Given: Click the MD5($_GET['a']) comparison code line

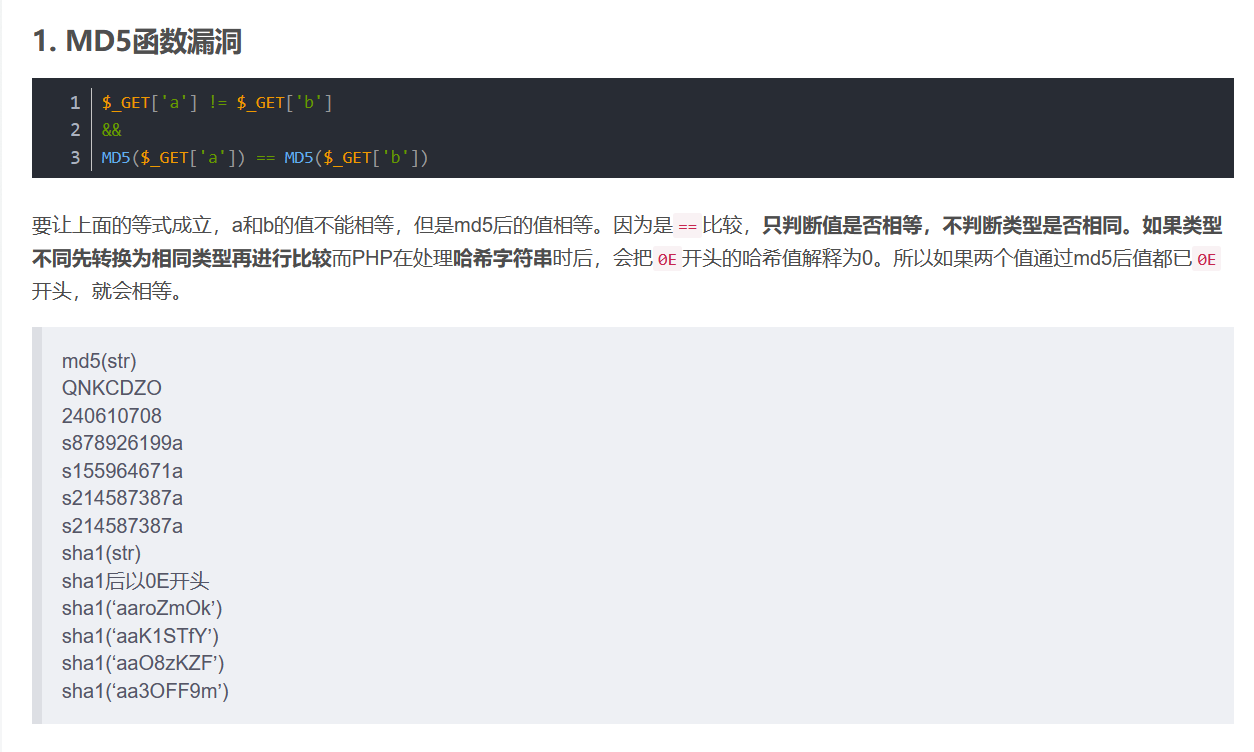Looking at the screenshot, I should (264, 157).
